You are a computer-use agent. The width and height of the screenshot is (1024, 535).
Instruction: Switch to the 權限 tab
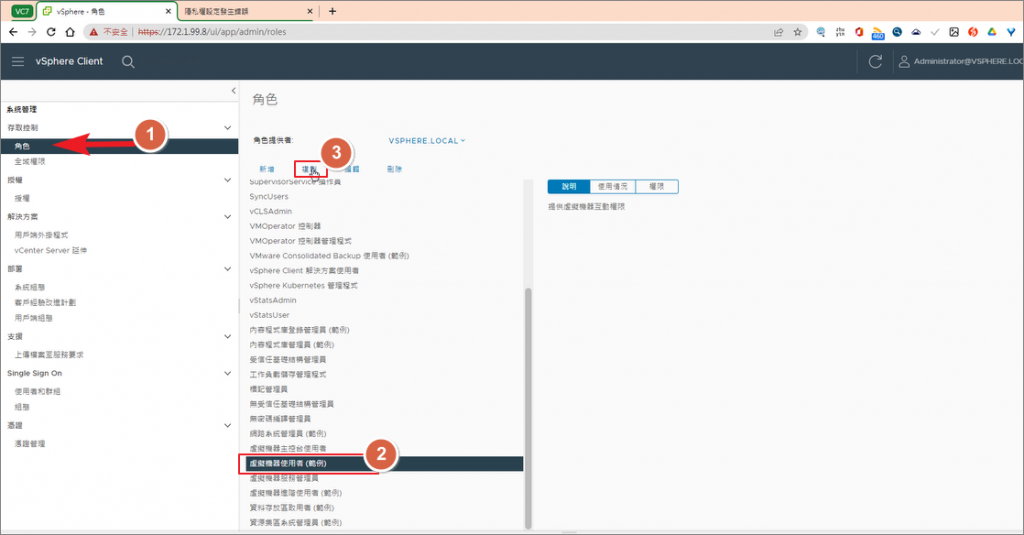(657, 186)
